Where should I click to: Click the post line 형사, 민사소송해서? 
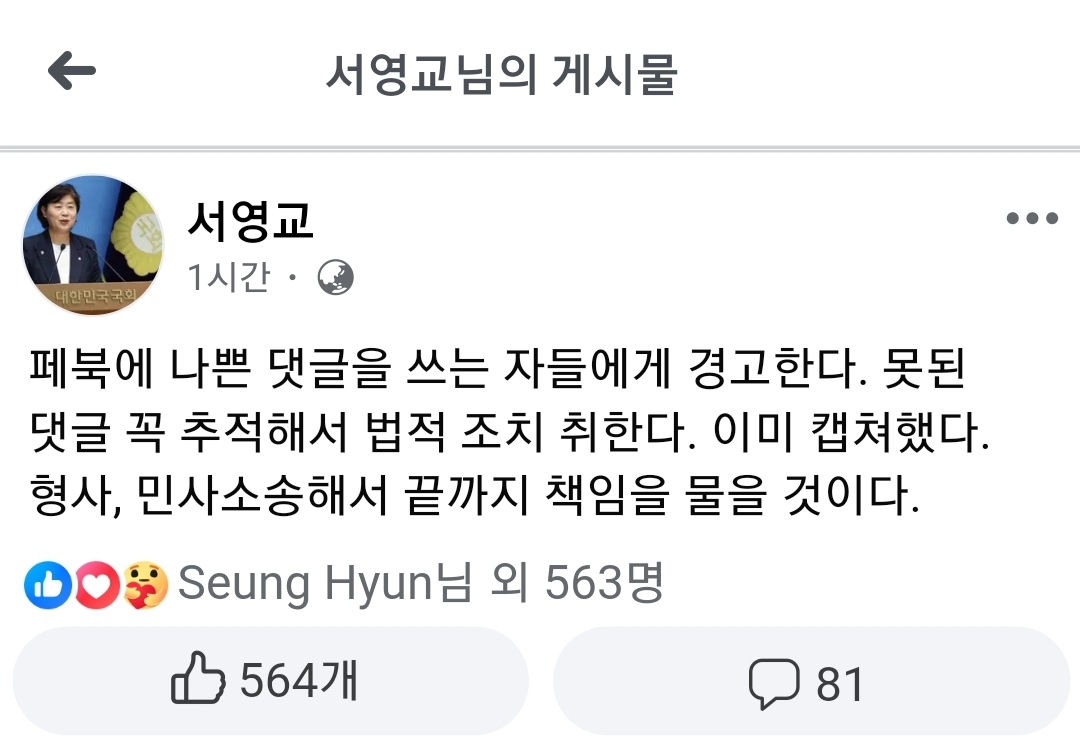pyautogui.click(x=475, y=495)
